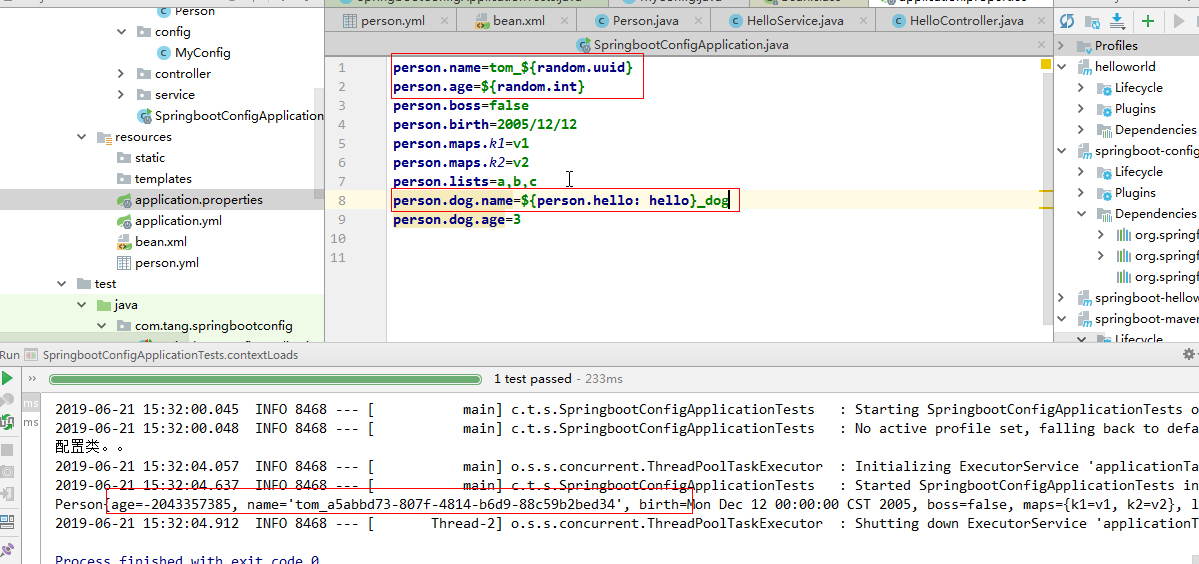
Task: Open Person.java editor tab
Action: (646, 21)
